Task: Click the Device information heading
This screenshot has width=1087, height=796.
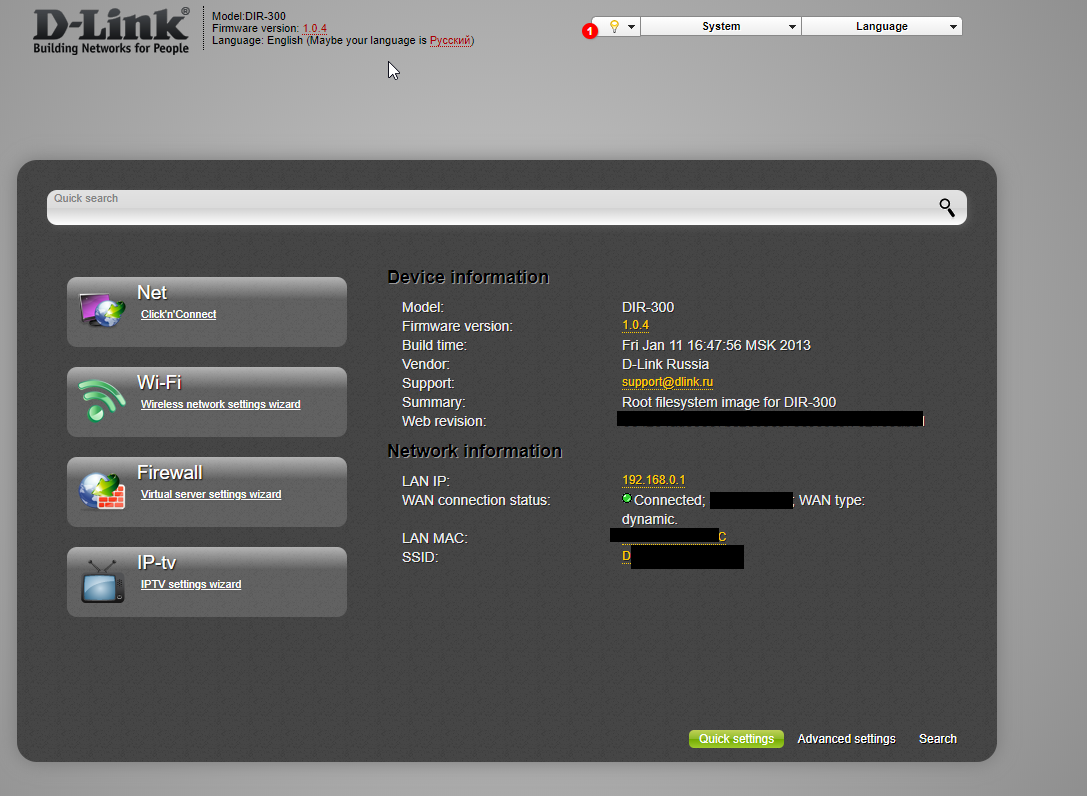Action: (x=468, y=277)
